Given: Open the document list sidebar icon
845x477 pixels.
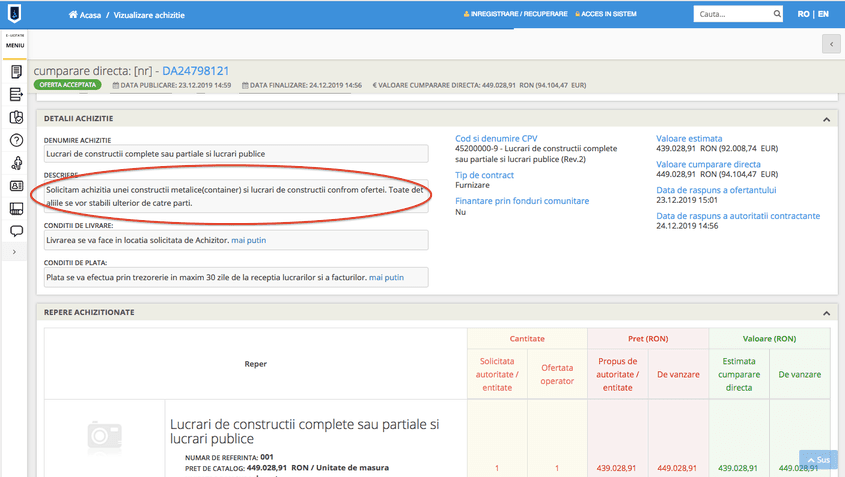Looking at the screenshot, I should click(15, 72).
